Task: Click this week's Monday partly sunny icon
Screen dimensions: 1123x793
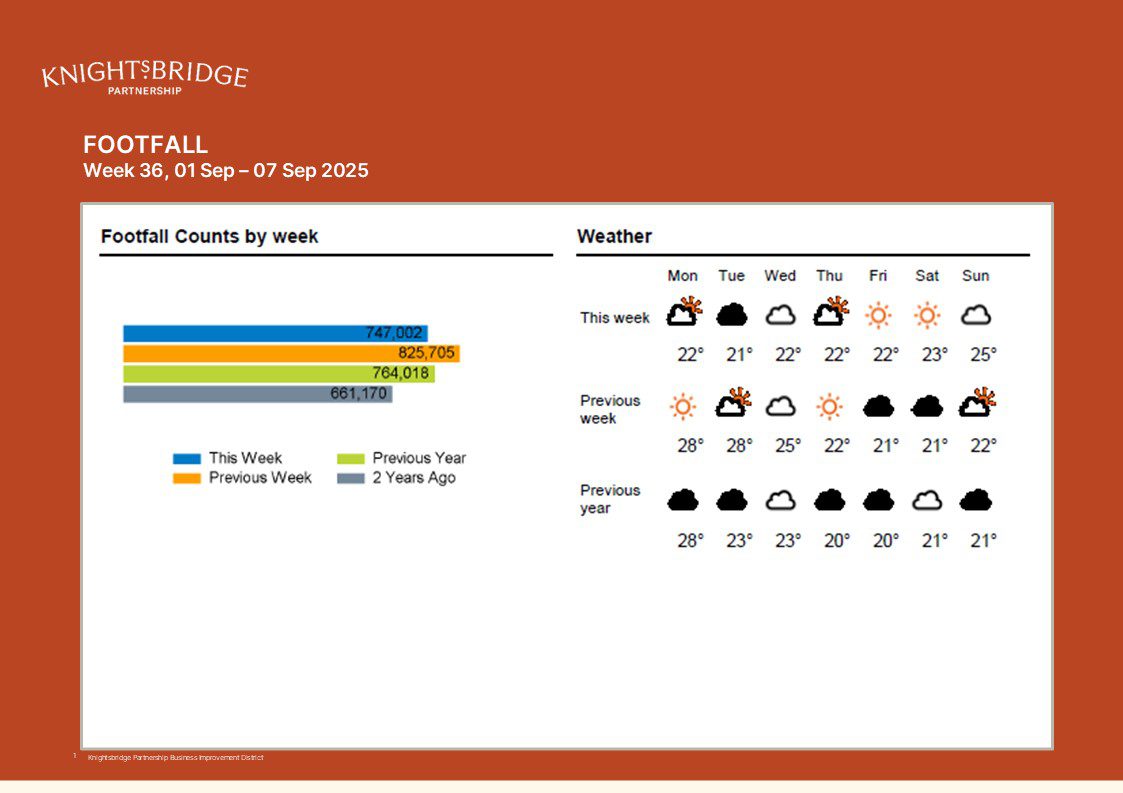Action: point(683,313)
